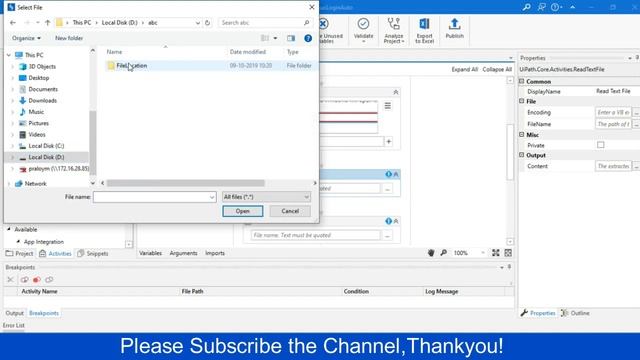Screen dimensions: 640x360
Task: Open Documents in navigation tree
Action: click(x=43, y=89)
